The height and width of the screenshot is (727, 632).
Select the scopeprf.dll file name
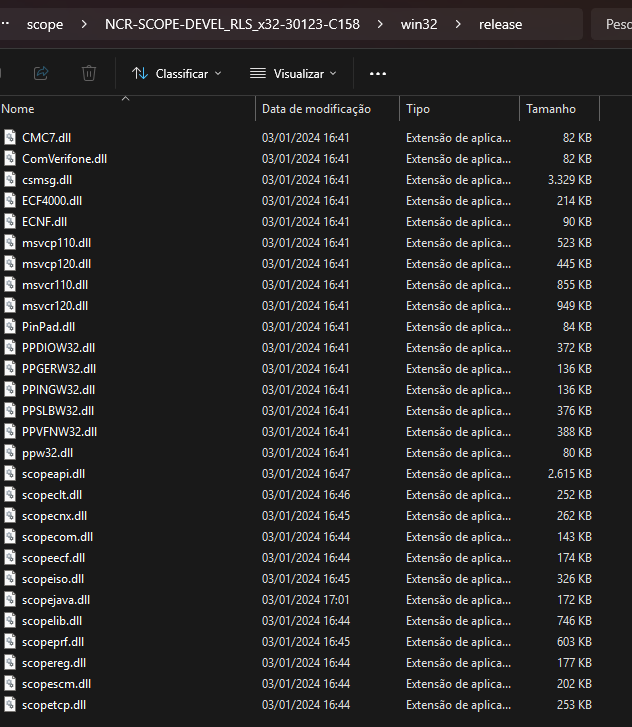tap(53, 642)
